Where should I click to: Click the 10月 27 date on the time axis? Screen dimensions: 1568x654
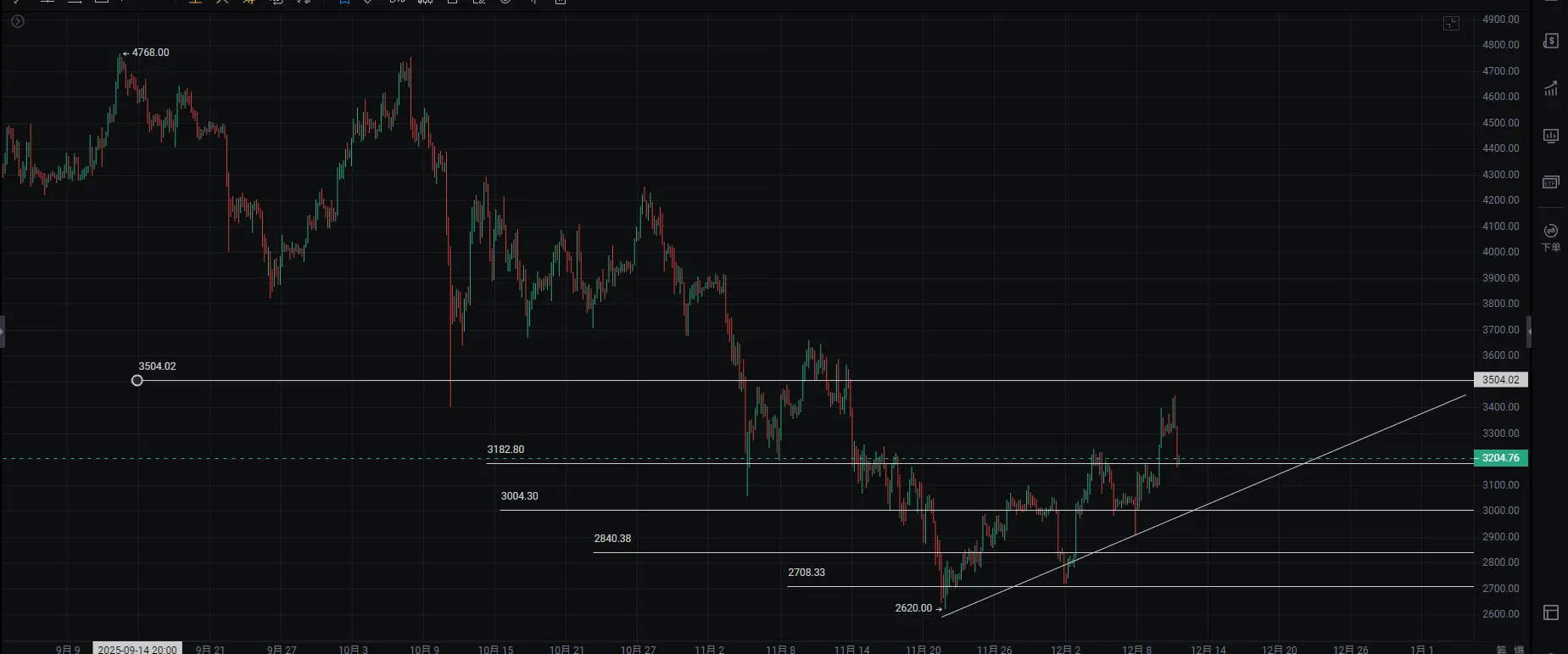[x=639, y=650]
